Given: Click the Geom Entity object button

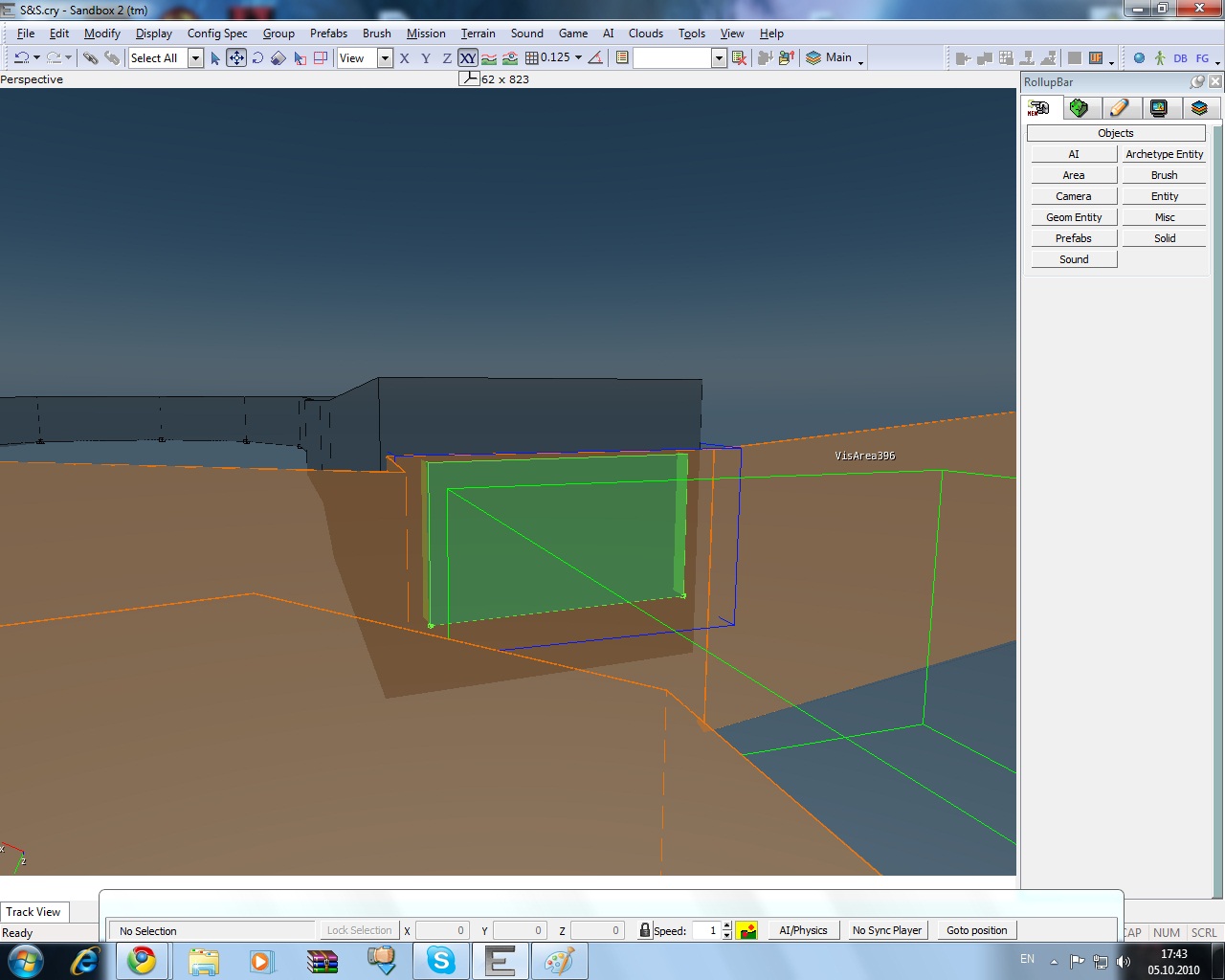Looking at the screenshot, I should click(x=1074, y=217).
